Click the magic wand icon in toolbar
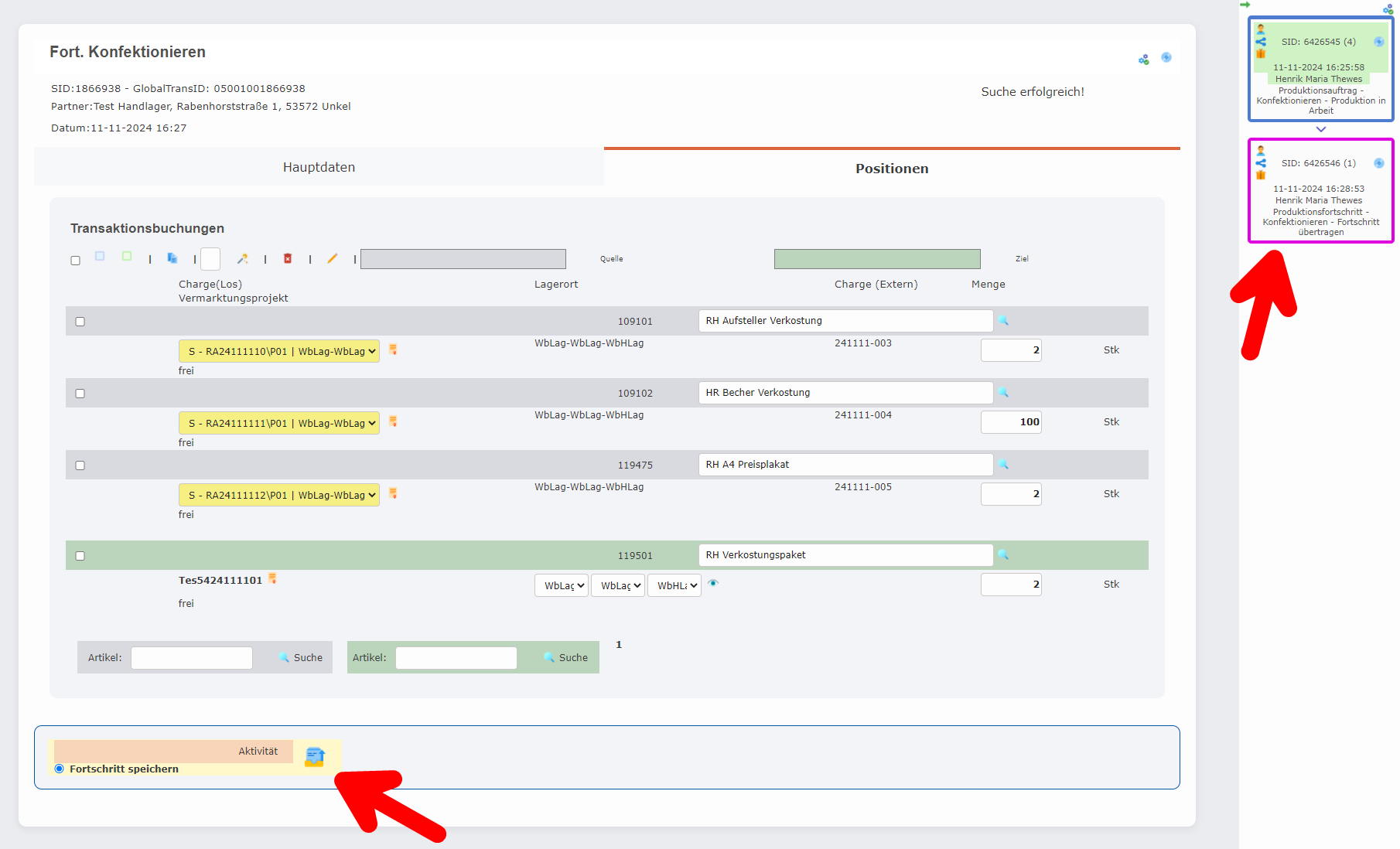The height and width of the screenshot is (849, 1400). (x=242, y=258)
